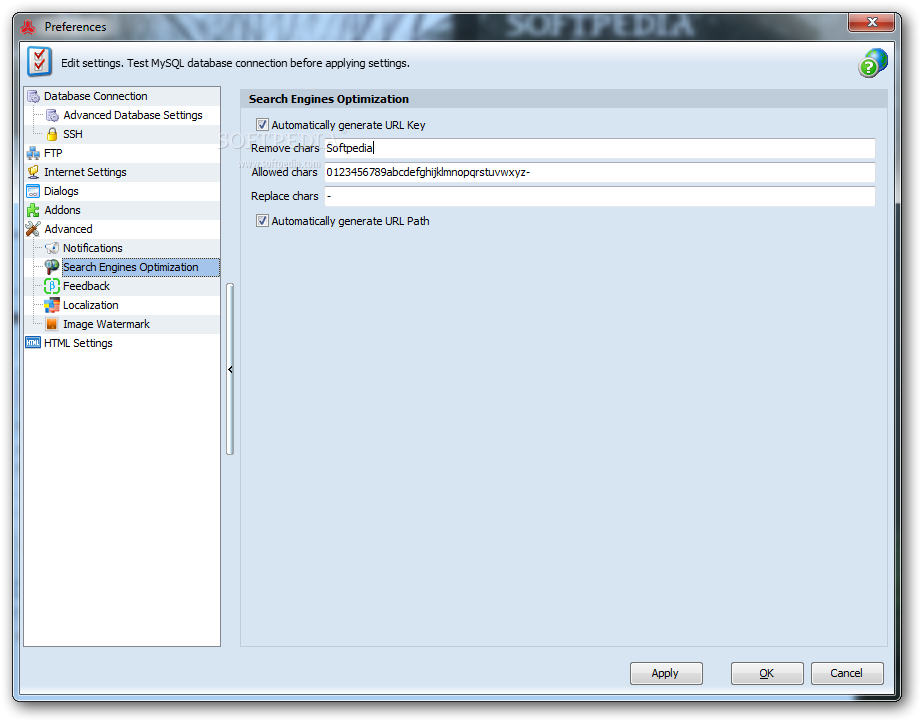Image resolution: width=922 pixels, height=722 pixels.
Task: Click the Localization flags icon
Action: (x=52, y=305)
